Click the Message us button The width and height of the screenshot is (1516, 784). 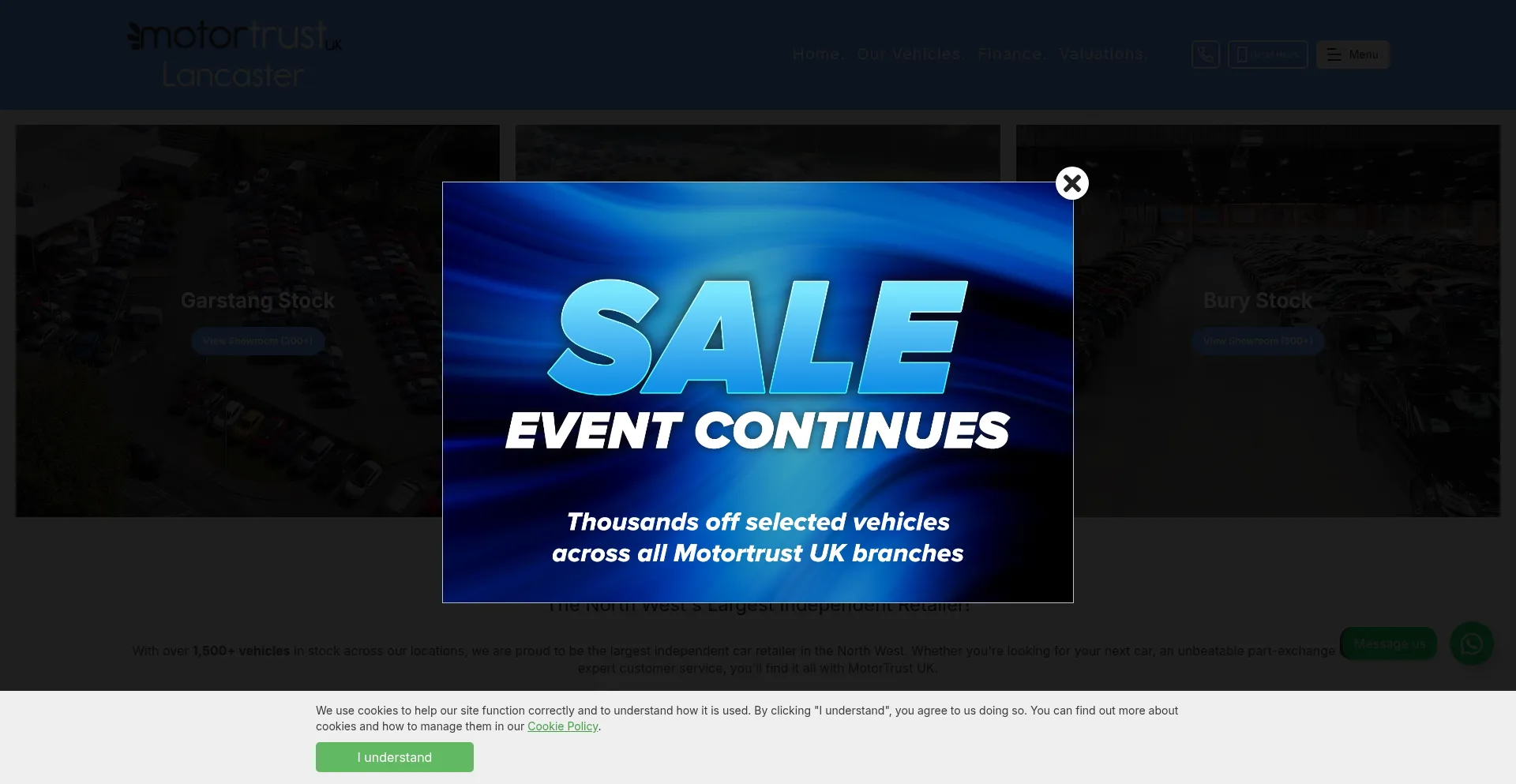(1389, 643)
